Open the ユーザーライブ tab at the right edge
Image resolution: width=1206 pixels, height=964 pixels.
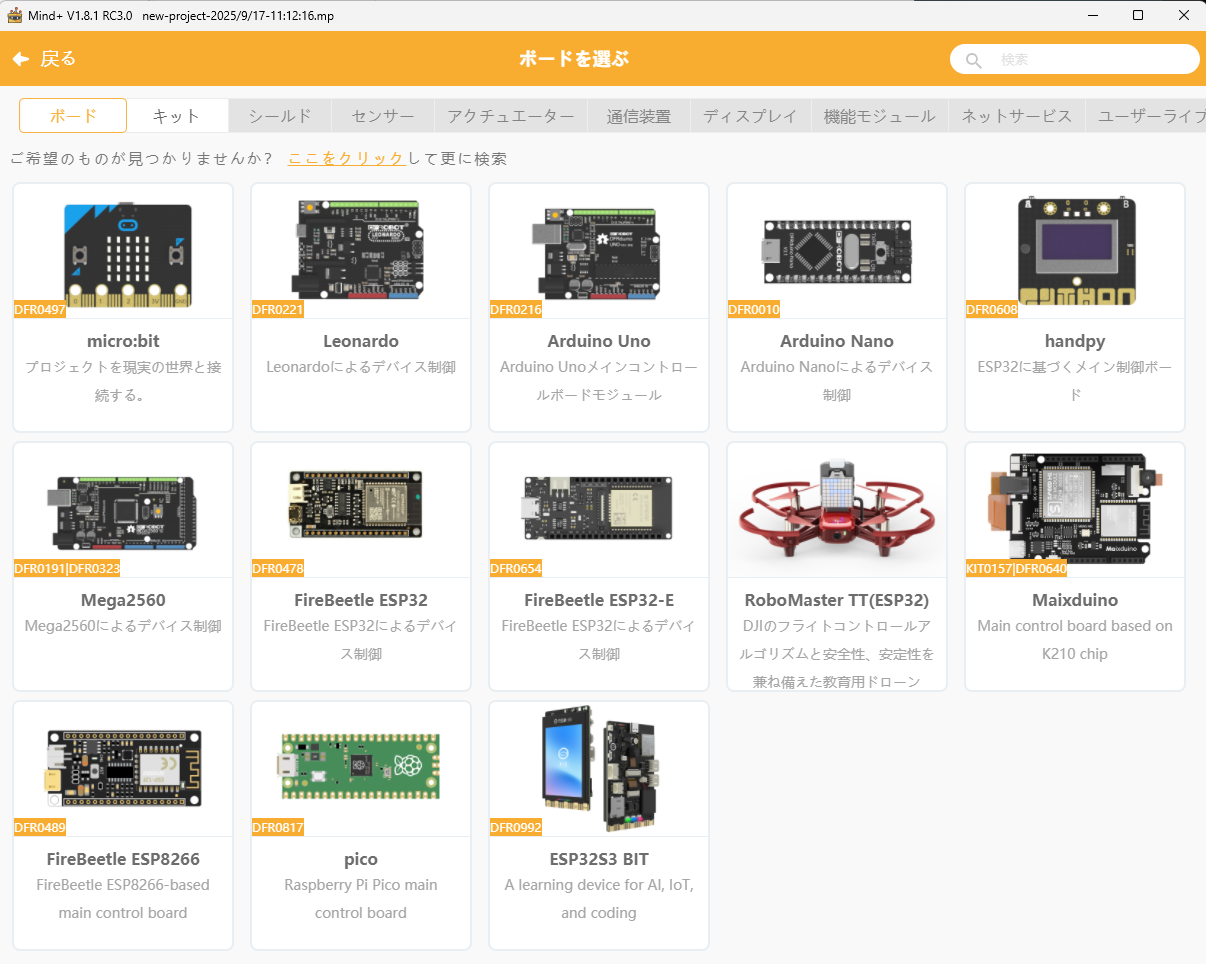pos(1146,116)
